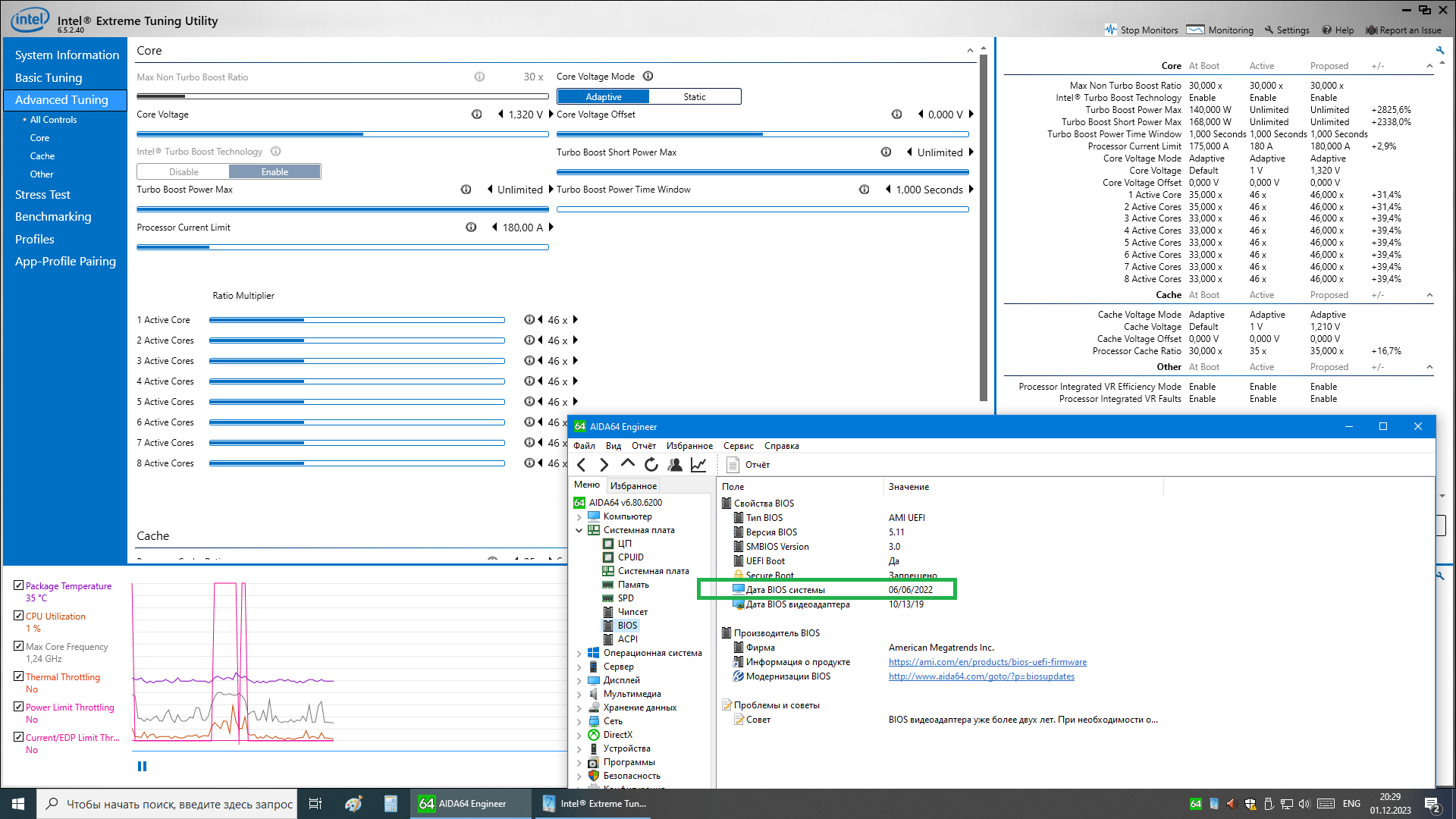Expand the Компьютер tree node
This screenshot has height=819, width=1456.
(x=579, y=516)
